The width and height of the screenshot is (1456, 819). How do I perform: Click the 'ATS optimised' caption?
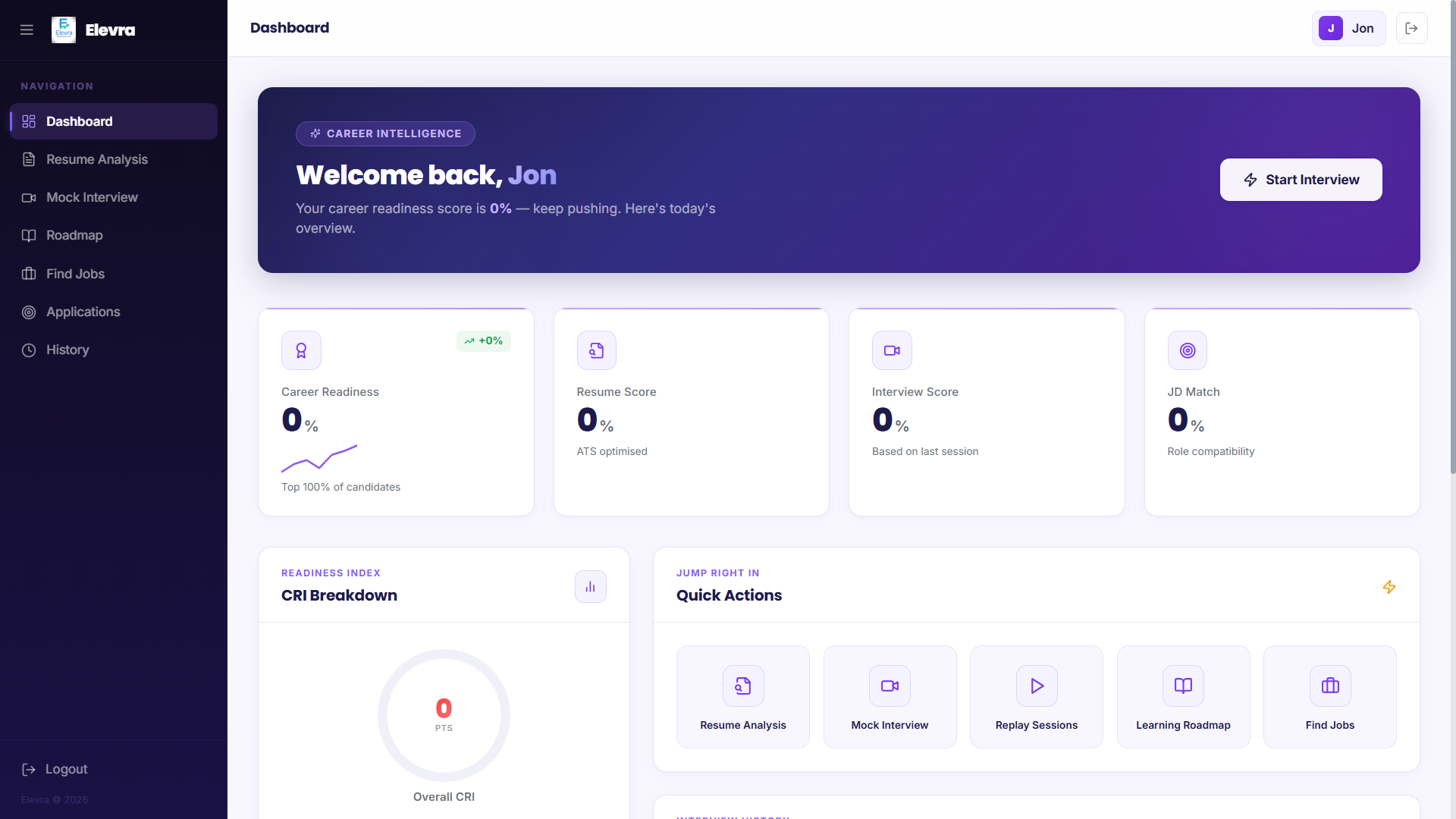pyautogui.click(x=611, y=451)
